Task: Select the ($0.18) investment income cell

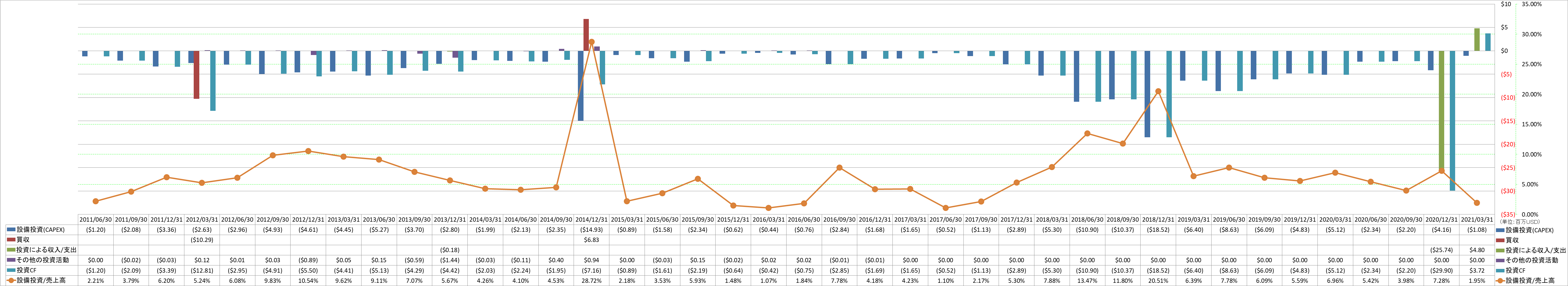Action: 450,250
